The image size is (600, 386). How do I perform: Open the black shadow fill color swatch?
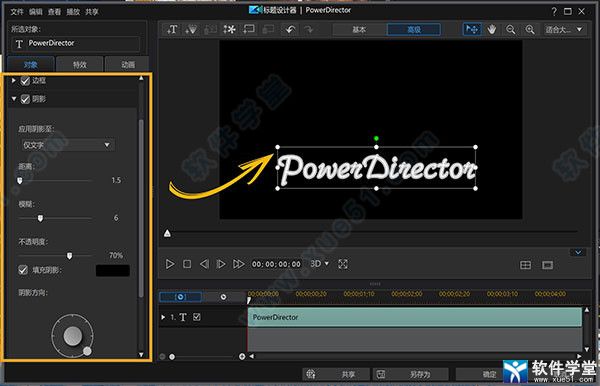pos(112,270)
